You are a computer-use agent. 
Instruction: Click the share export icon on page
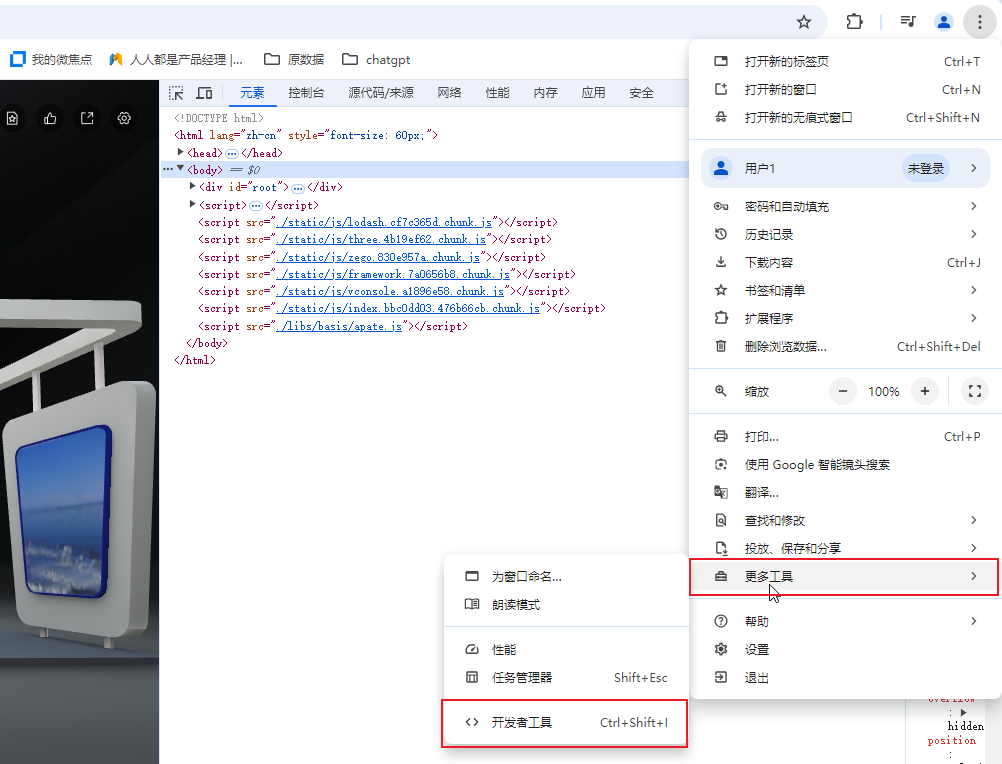pos(87,118)
